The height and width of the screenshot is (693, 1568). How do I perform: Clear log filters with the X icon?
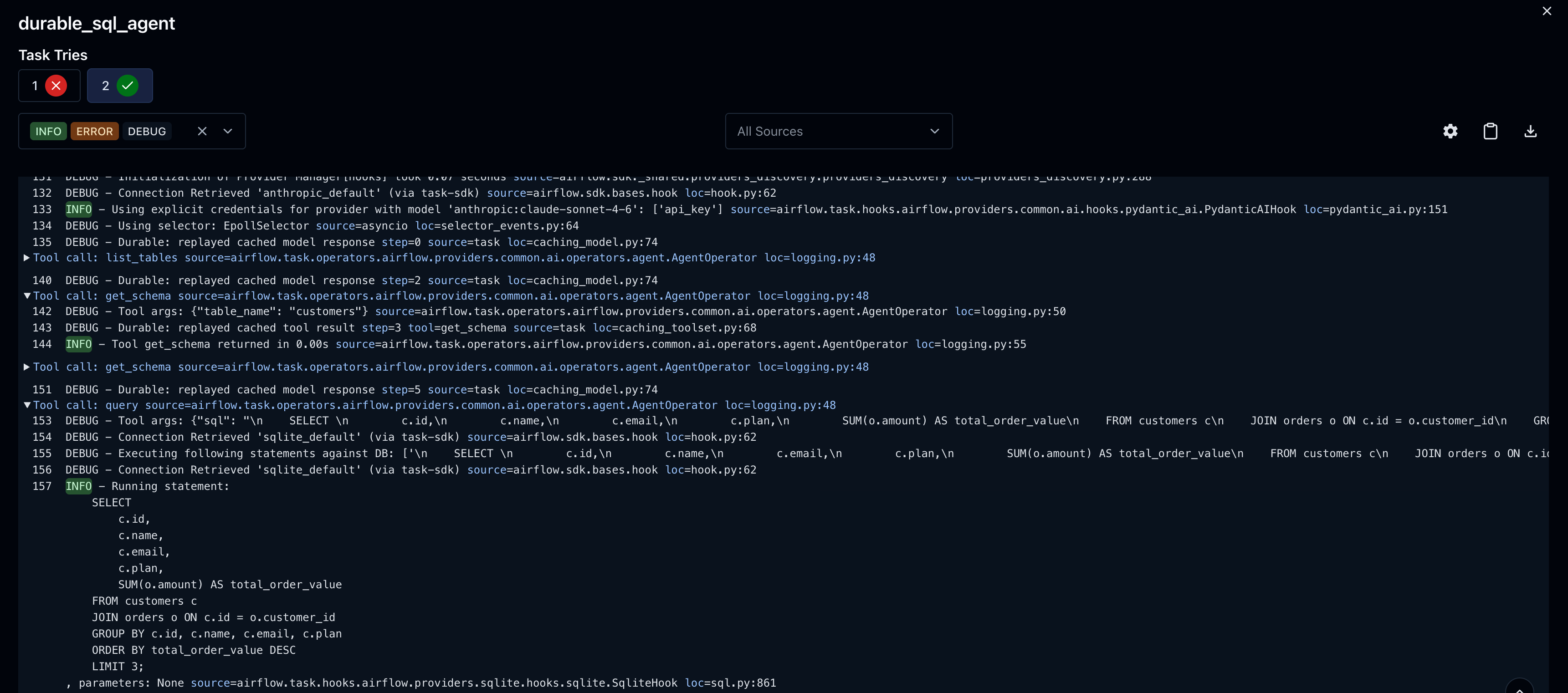click(x=202, y=131)
